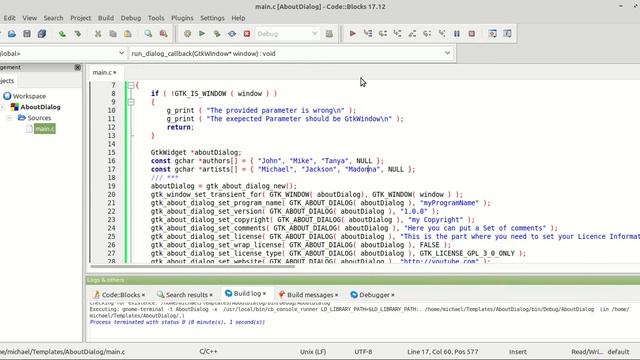Collapse the Sources folder tree node

9,118
